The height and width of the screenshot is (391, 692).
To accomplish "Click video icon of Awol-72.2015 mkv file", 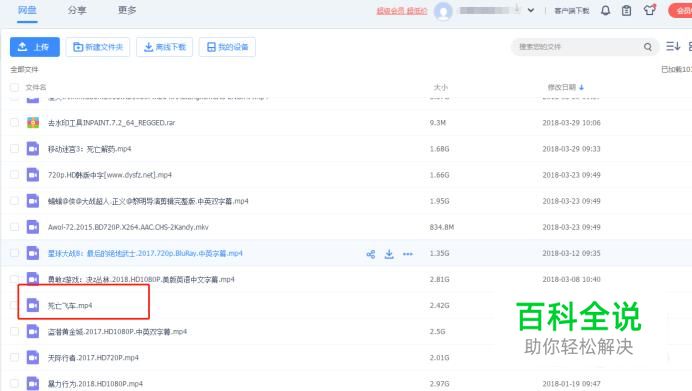I will (x=33, y=227).
